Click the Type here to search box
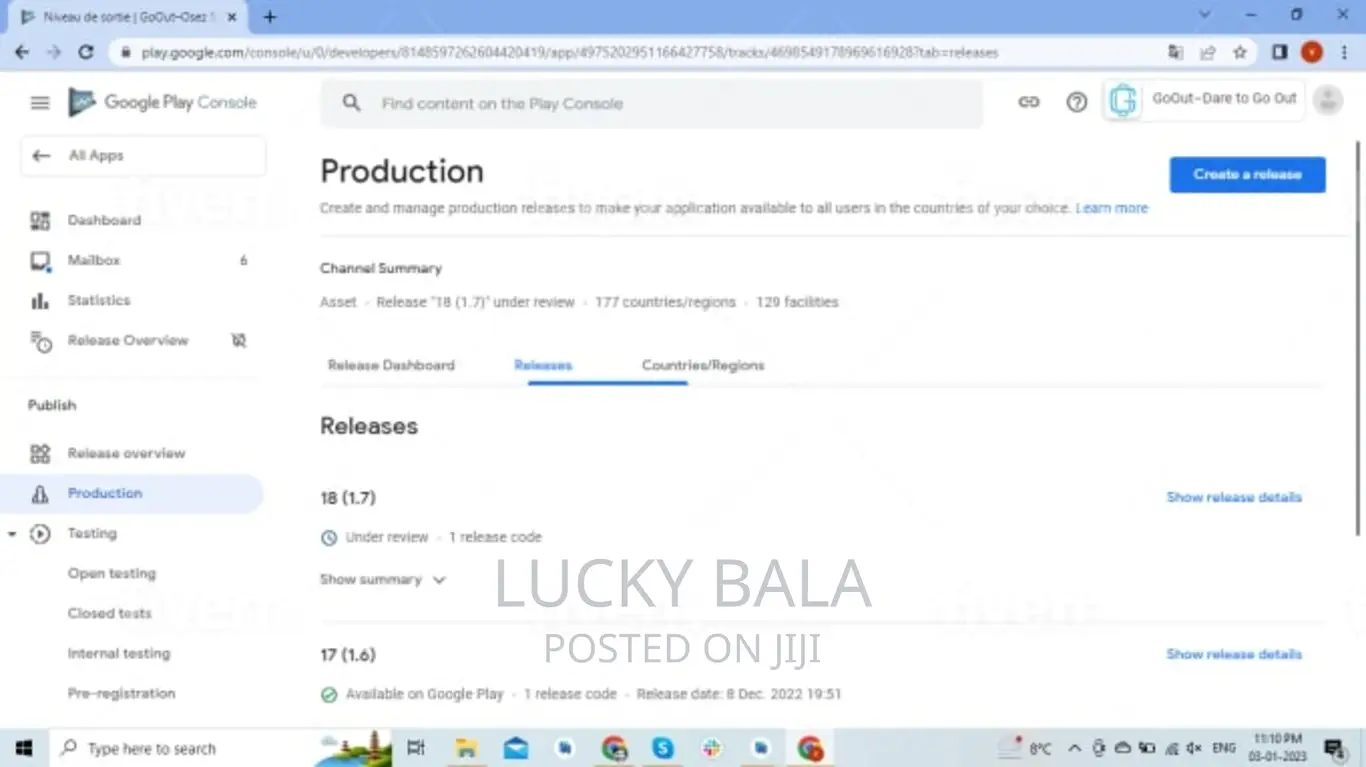The width and height of the screenshot is (1366, 767). pos(180,748)
